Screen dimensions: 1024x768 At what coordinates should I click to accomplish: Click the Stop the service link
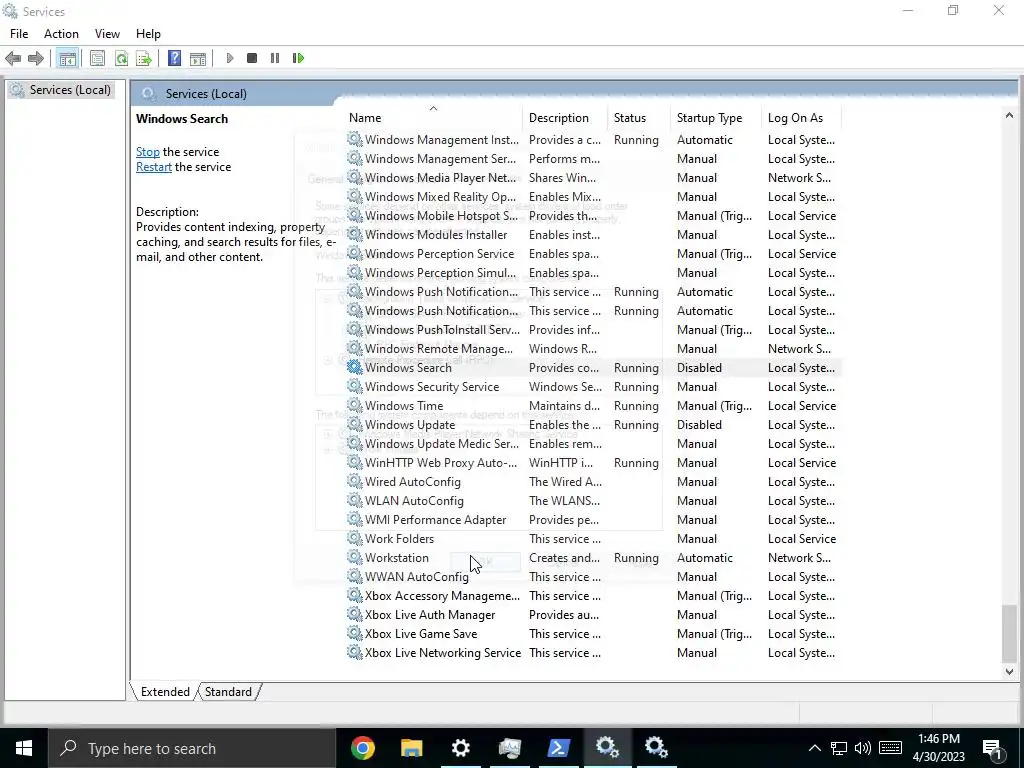[148, 152]
